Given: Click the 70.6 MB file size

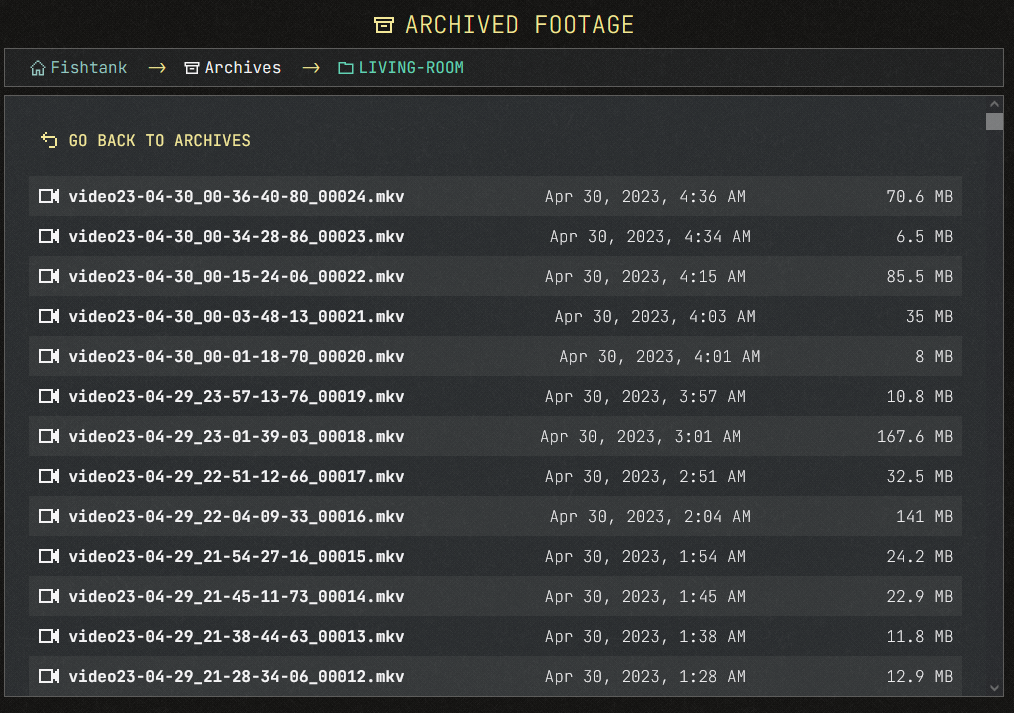Looking at the screenshot, I should click(920, 197).
